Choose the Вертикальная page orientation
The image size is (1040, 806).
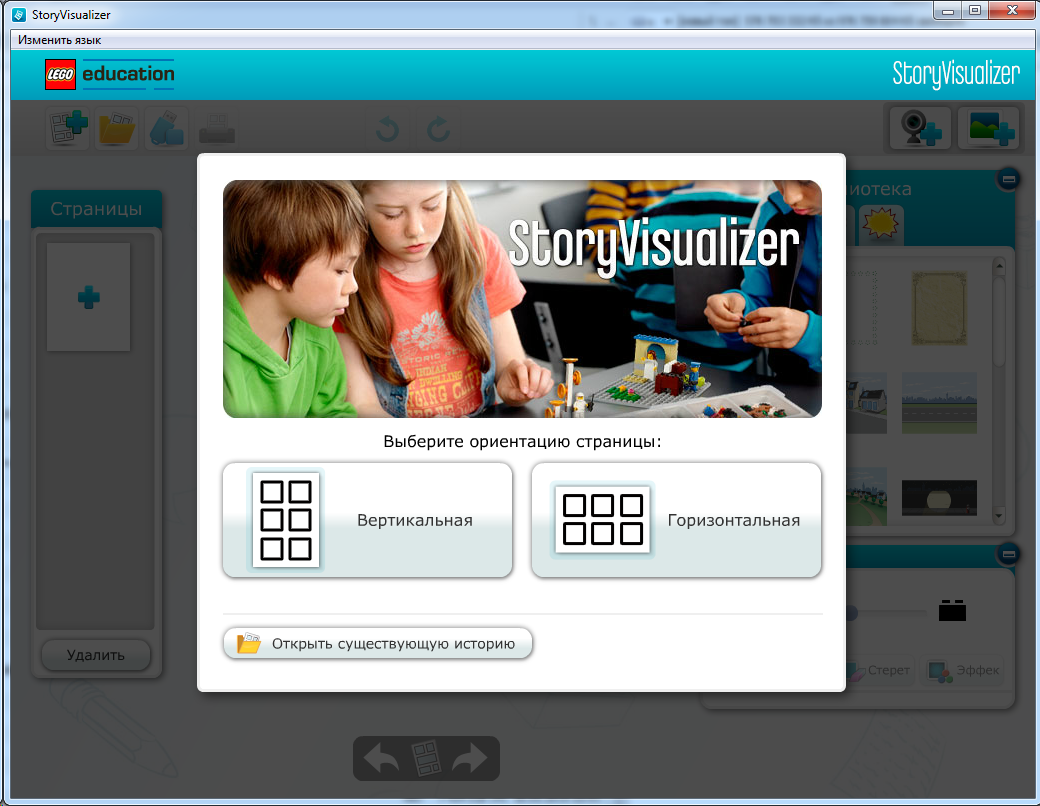point(367,520)
